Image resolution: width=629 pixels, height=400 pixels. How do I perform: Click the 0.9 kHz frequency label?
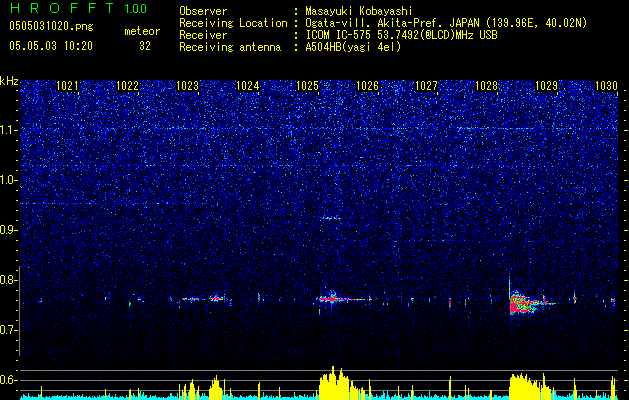pos(9,230)
